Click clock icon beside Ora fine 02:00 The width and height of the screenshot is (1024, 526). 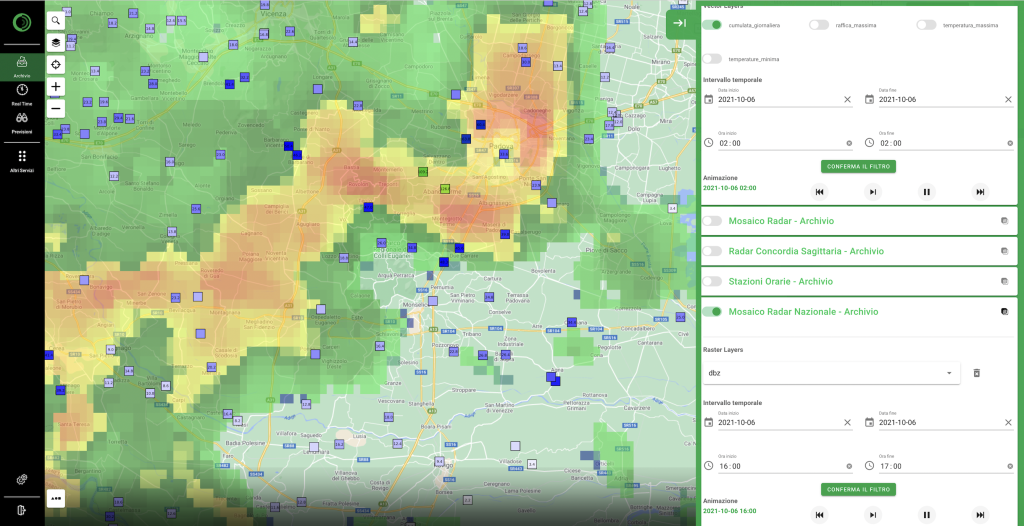(x=869, y=143)
